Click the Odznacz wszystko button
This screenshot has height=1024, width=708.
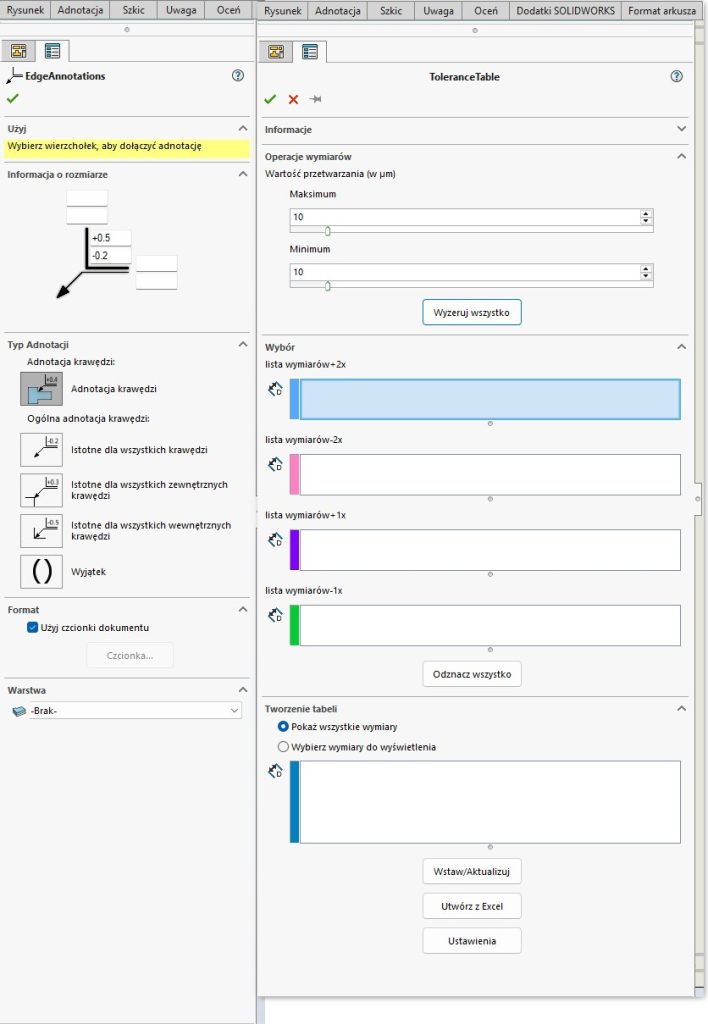pos(472,675)
